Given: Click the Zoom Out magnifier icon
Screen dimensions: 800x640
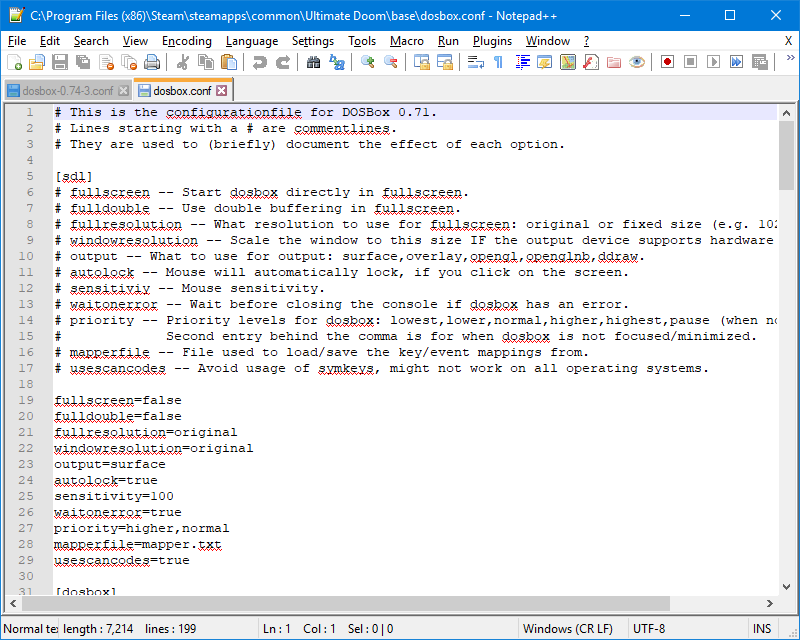Looking at the screenshot, I should point(391,62).
